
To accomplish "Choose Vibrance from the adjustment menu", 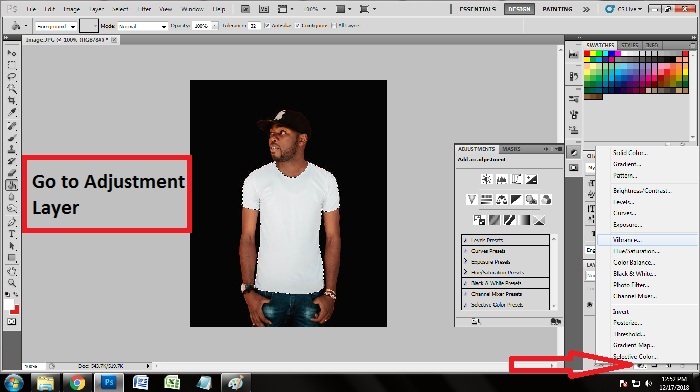I will coord(647,240).
